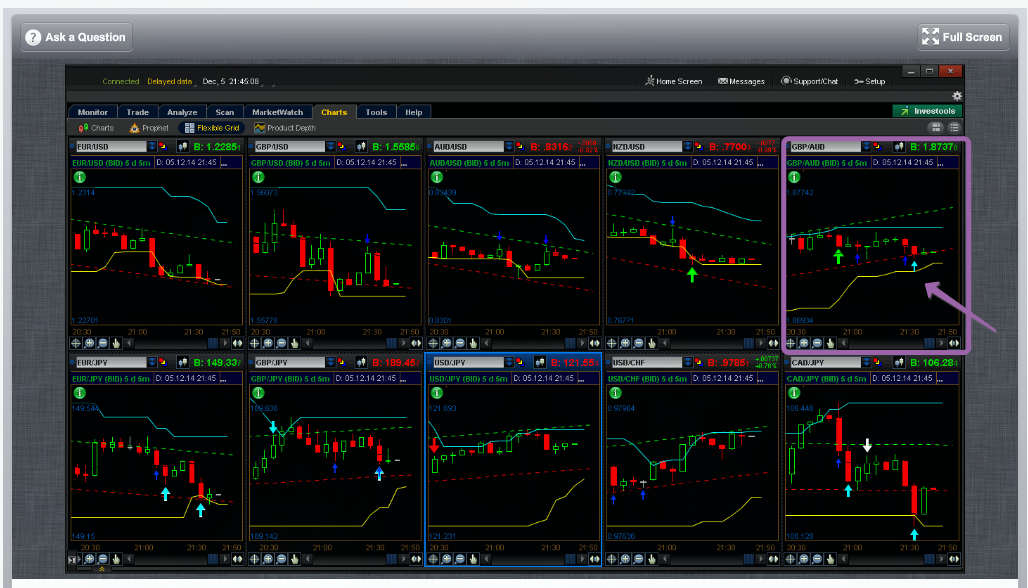Open the gear settings icon below the window controls

click(x=956, y=96)
